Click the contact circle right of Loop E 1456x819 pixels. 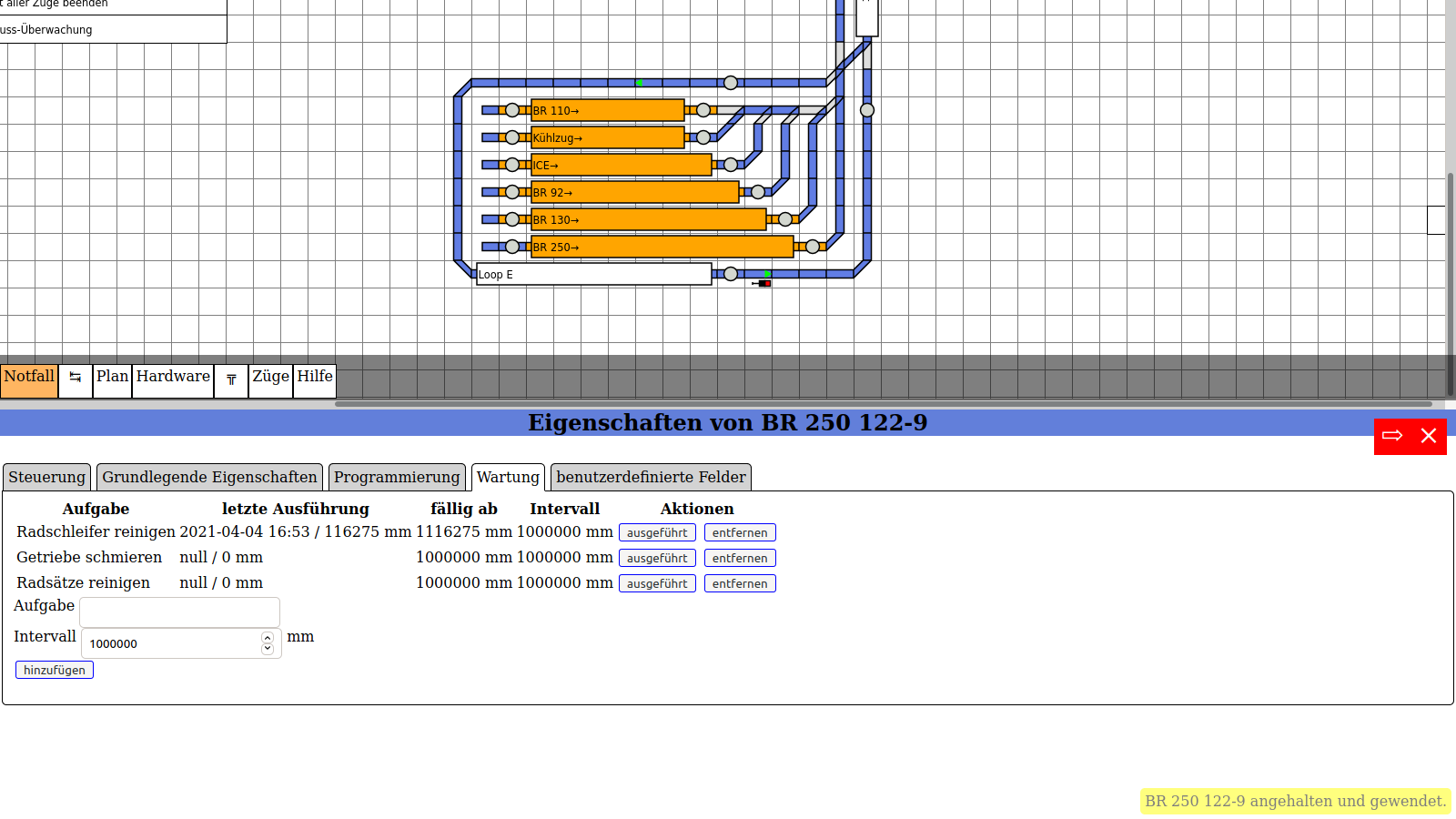[x=731, y=274]
